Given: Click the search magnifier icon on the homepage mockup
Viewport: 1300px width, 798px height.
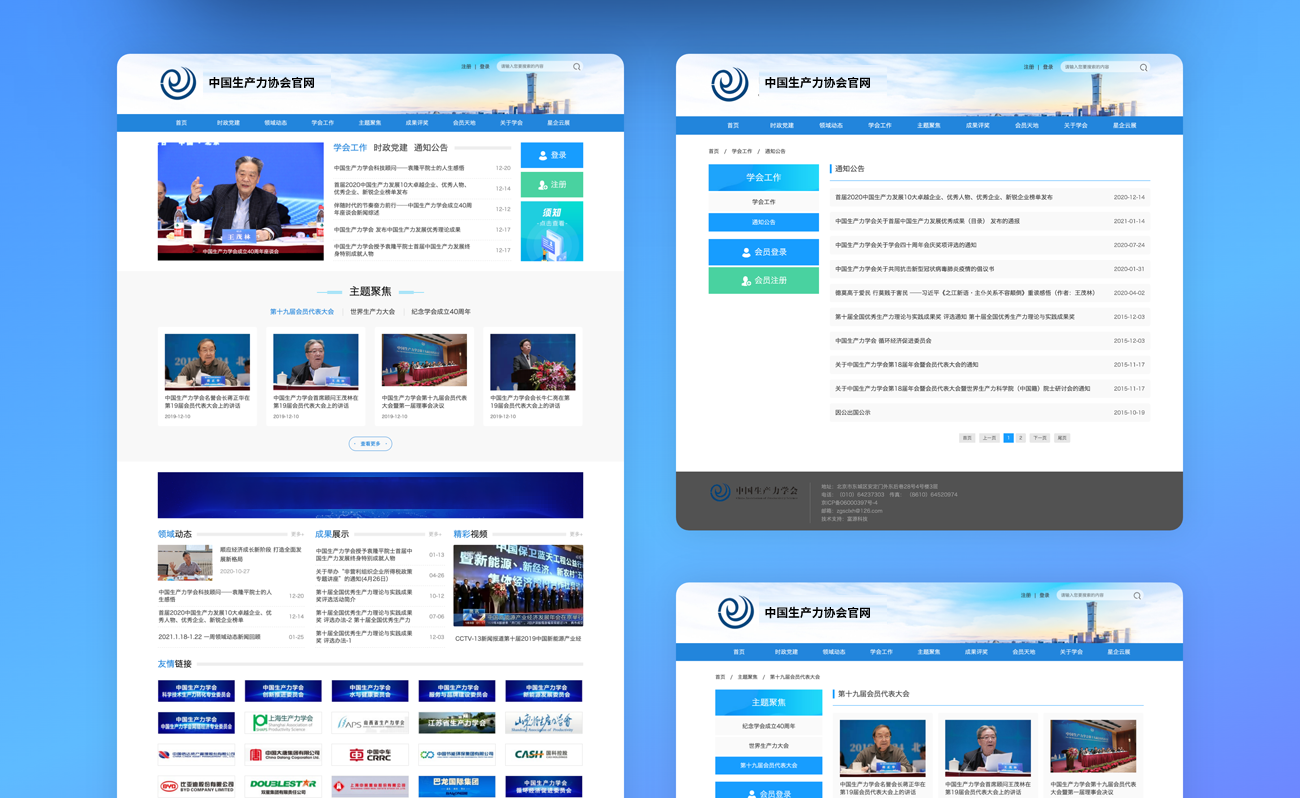Looking at the screenshot, I should click(x=576, y=67).
